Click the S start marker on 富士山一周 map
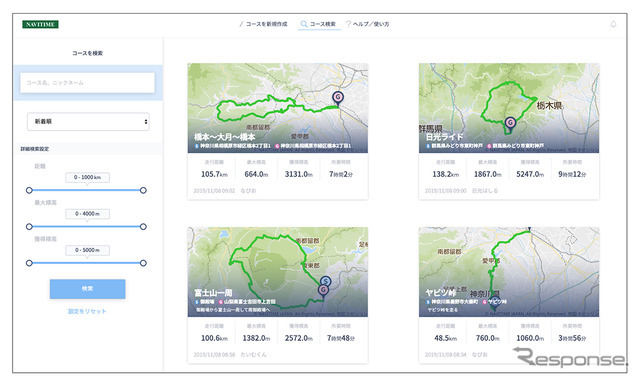 click(x=325, y=281)
